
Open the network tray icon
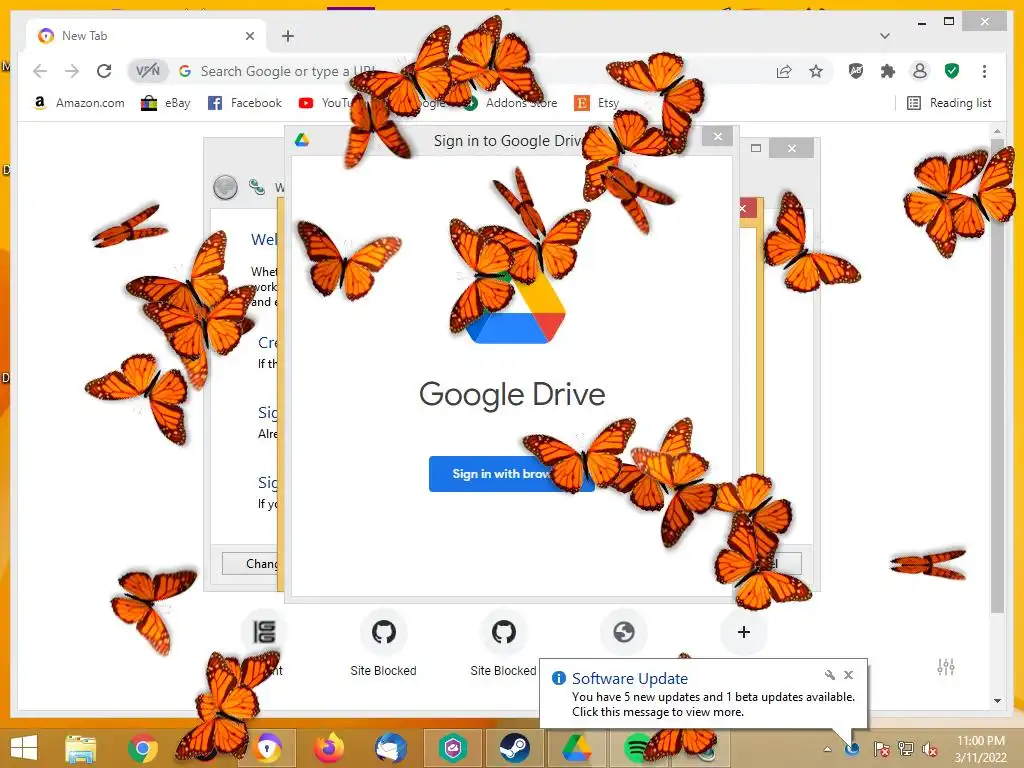906,749
